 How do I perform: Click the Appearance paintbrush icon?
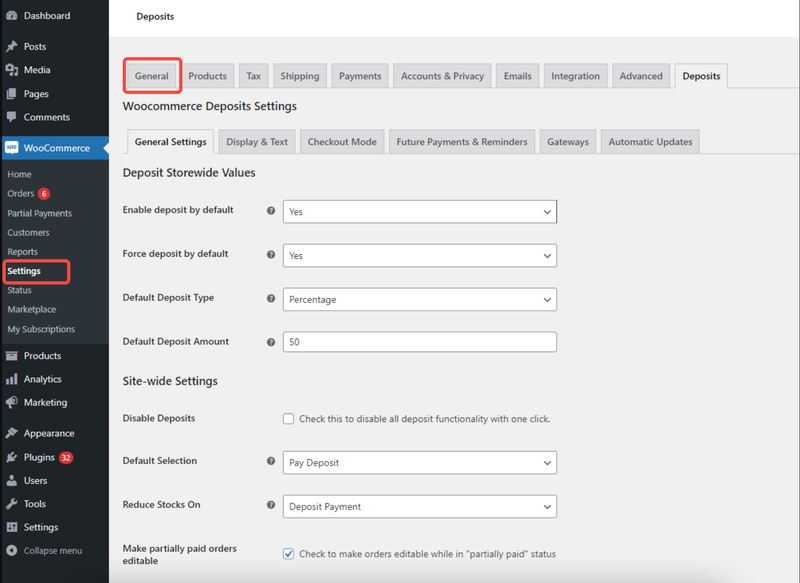tap(12, 434)
